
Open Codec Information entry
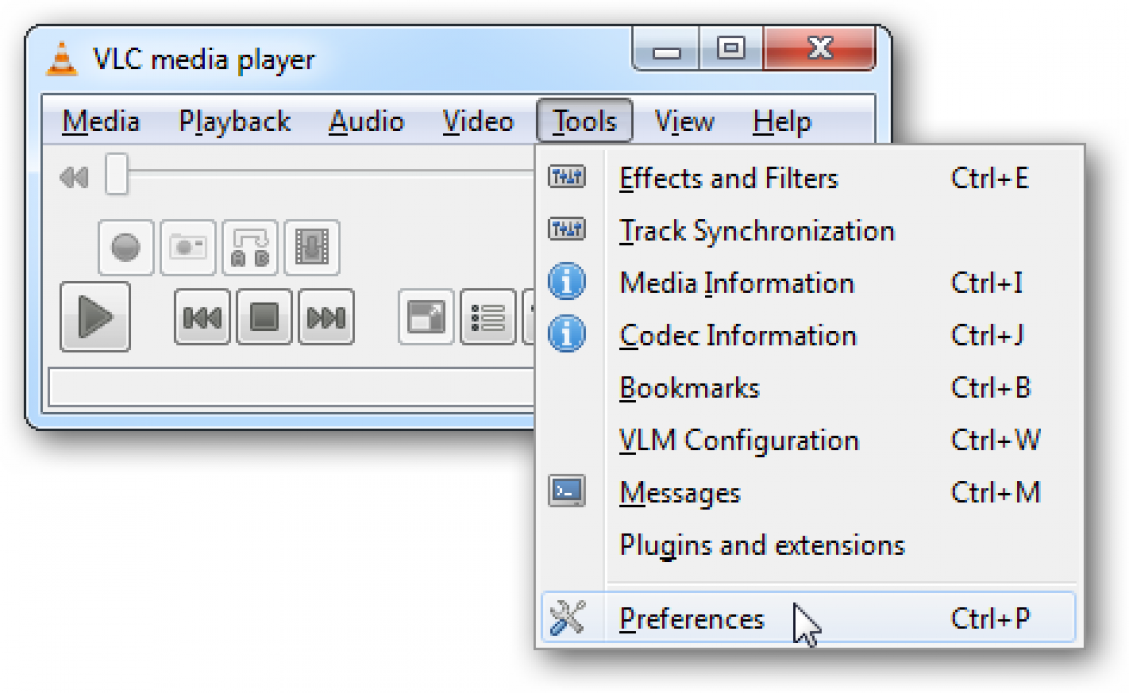[x=809, y=336]
